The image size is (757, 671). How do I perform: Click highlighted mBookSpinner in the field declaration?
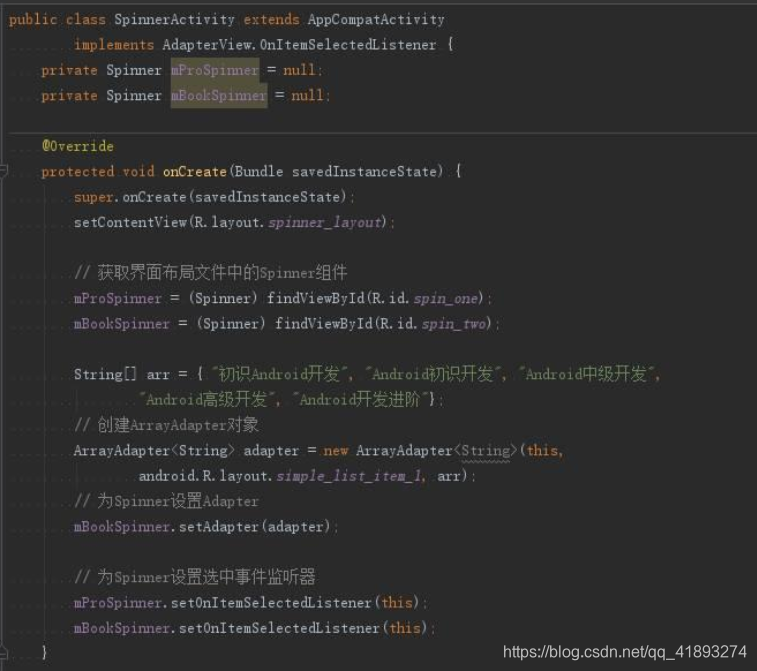[219, 96]
